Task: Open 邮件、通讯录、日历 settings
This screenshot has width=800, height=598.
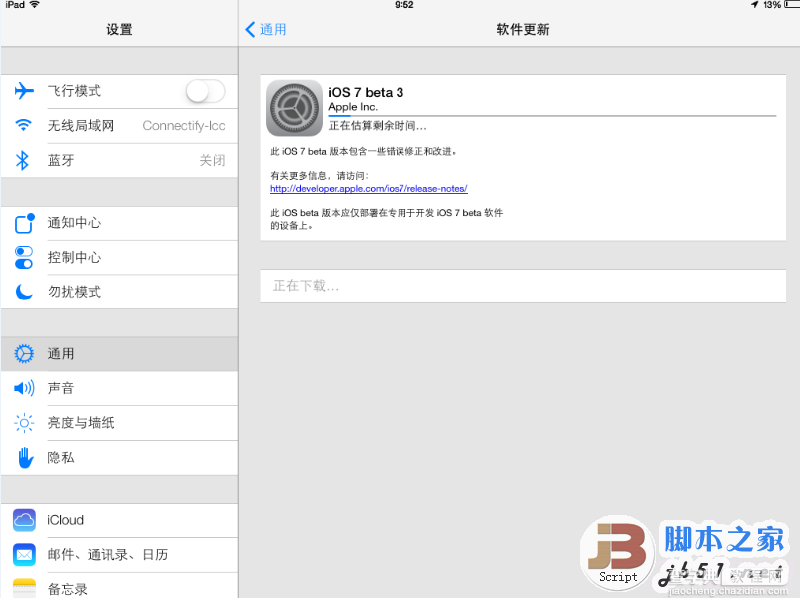Action: pos(119,555)
